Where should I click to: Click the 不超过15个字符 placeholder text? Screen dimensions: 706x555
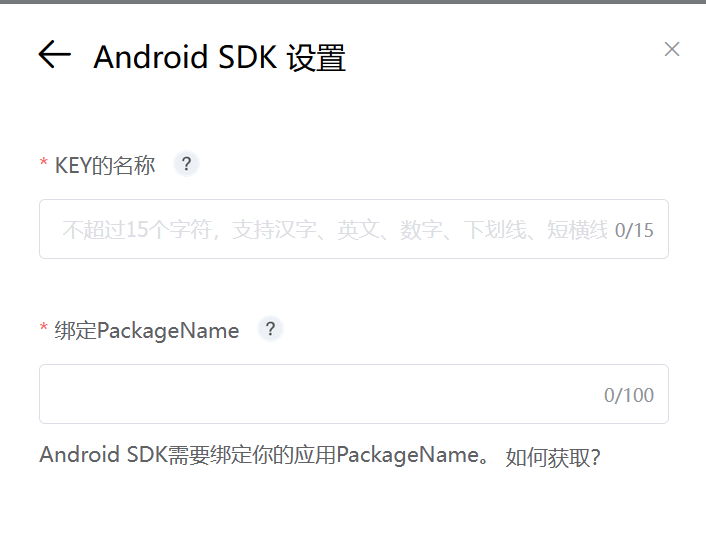(x=137, y=230)
